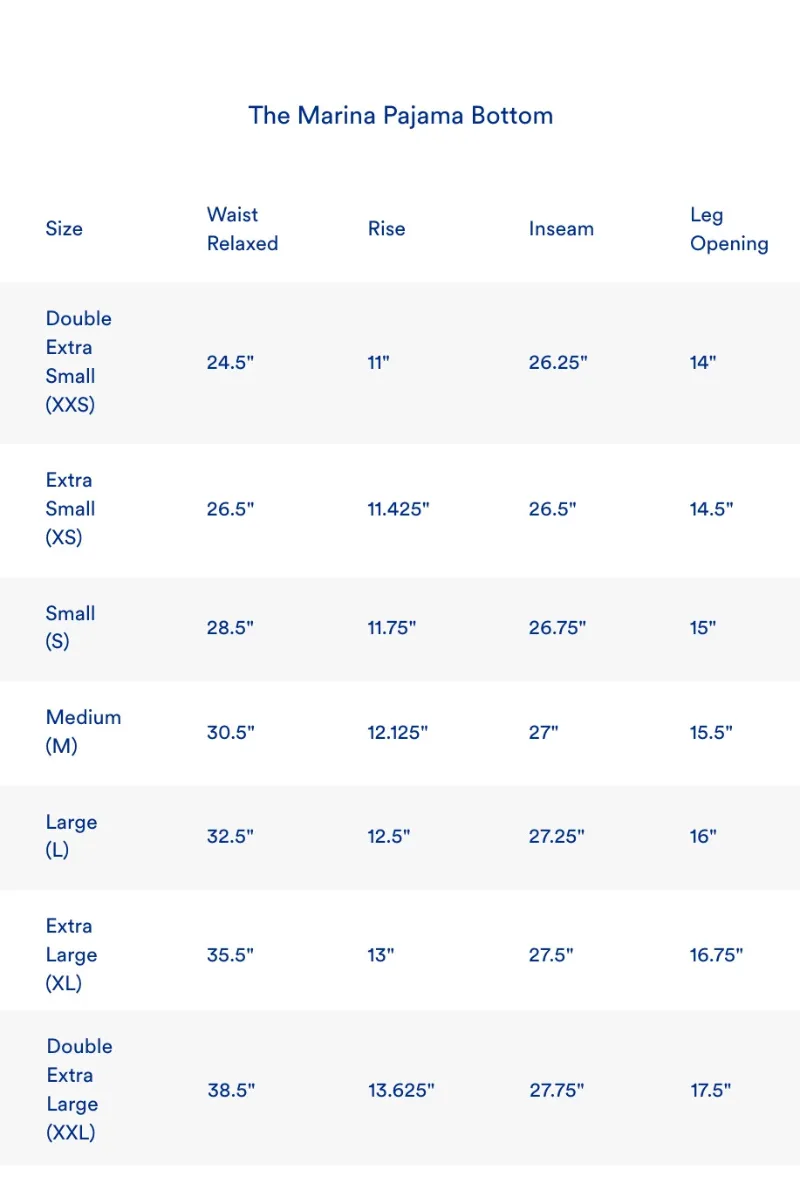Select the Waist Relaxed column header
The width and height of the screenshot is (800, 1200).
tap(242, 229)
